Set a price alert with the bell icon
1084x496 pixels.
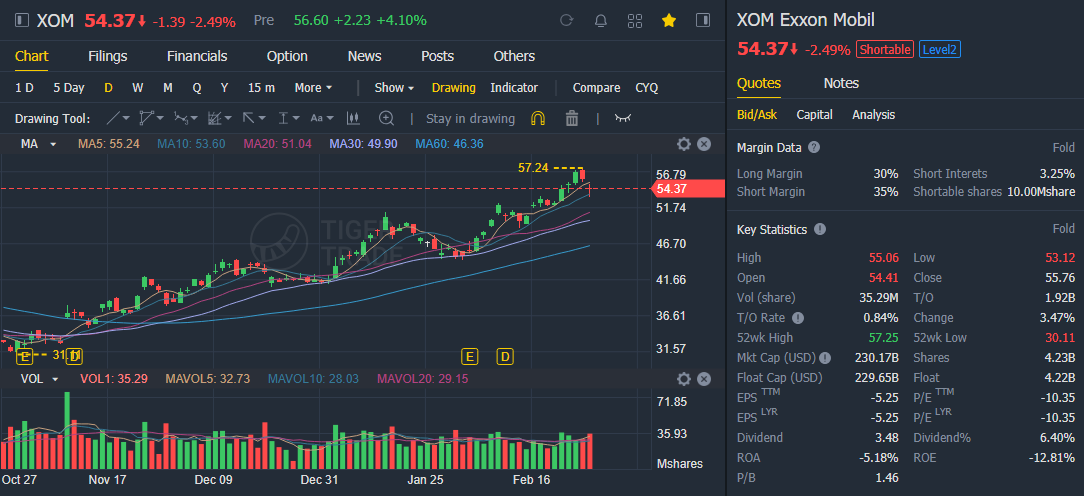[601, 21]
